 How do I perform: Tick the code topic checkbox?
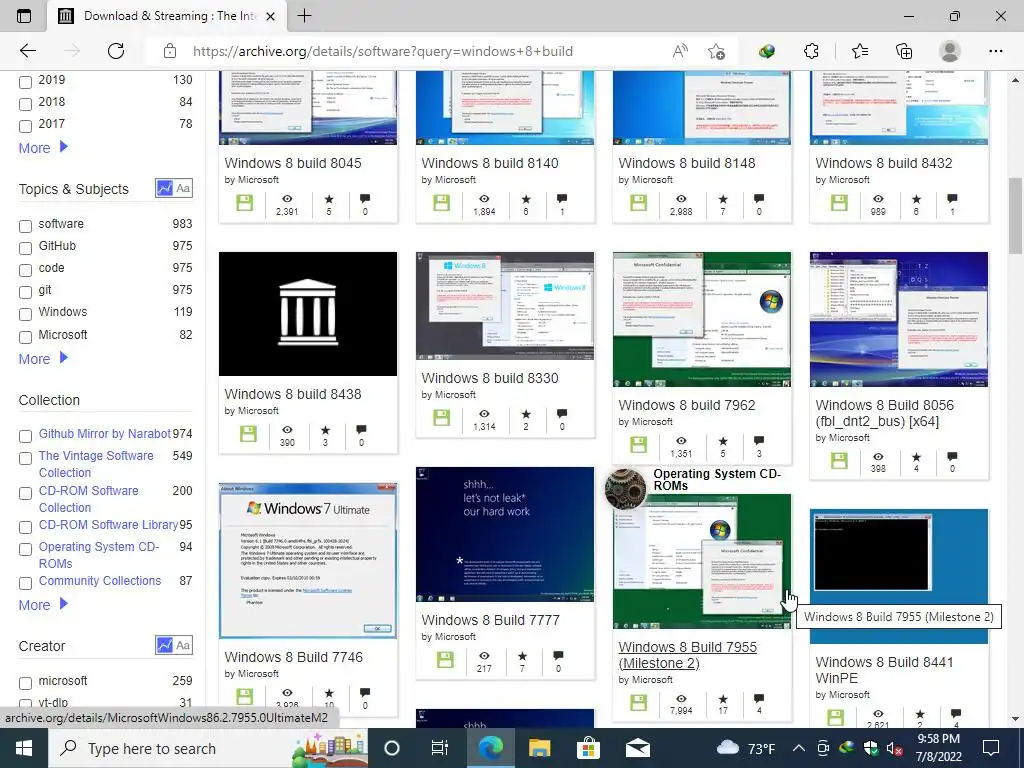(x=25, y=270)
